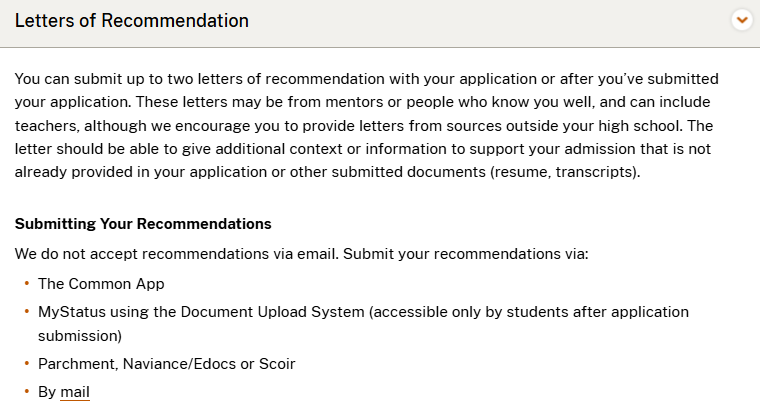The height and width of the screenshot is (405, 760).
Task: Click the orange bullet beside "The Common App"
Action: click(x=27, y=284)
